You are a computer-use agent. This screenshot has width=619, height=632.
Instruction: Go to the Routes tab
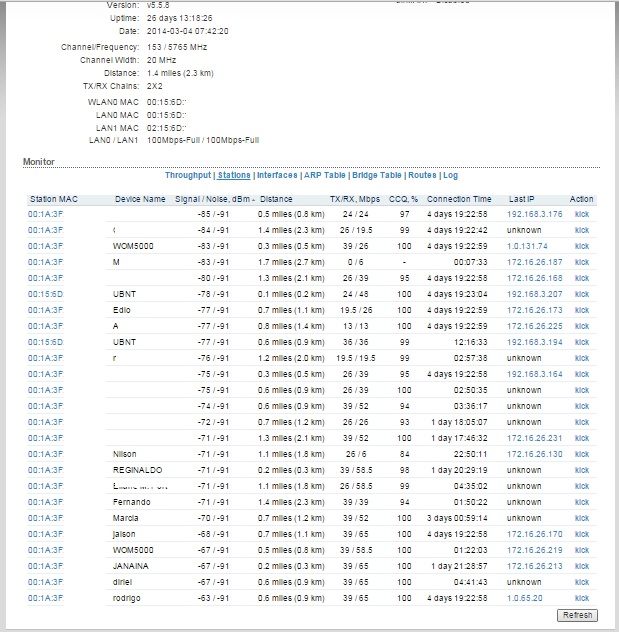(422, 175)
